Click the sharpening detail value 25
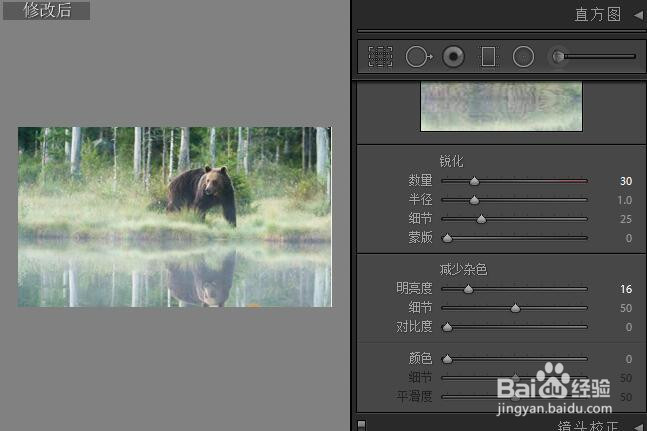 (x=626, y=219)
